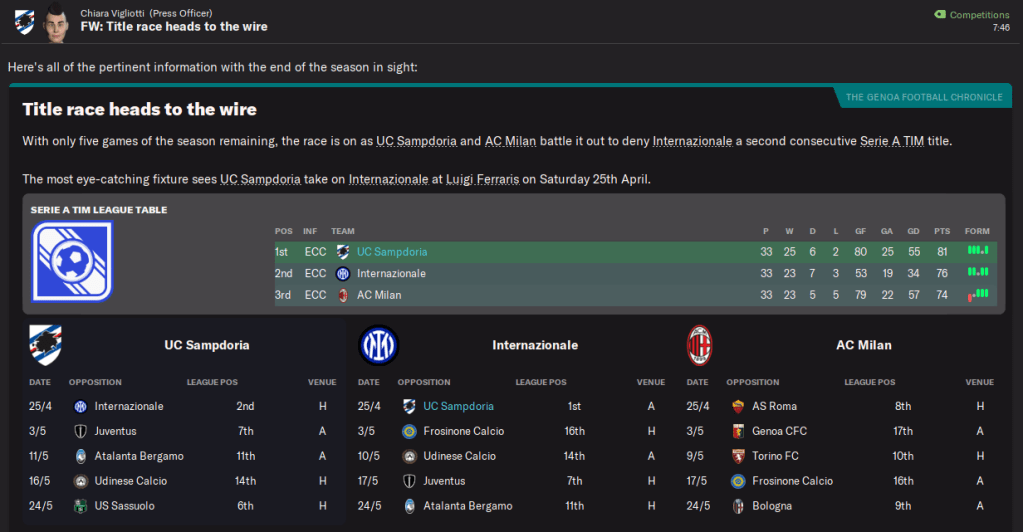Image resolution: width=1023 pixels, height=532 pixels.
Task: Click Sampdoria's form indicator bars
Action: point(977,251)
